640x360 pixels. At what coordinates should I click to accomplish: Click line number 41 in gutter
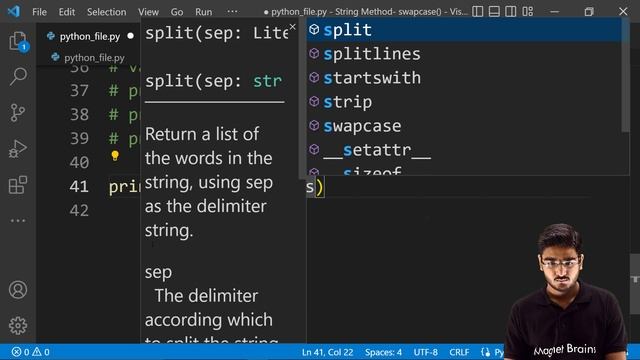coord(79,187)
